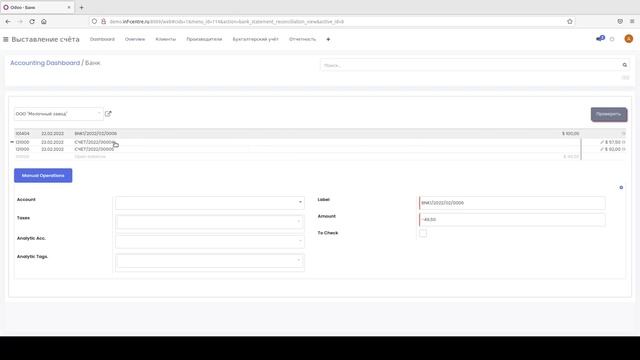Open the partner ООО dropdown
This screenshot has height=360, width=640.
click(58, 114)
